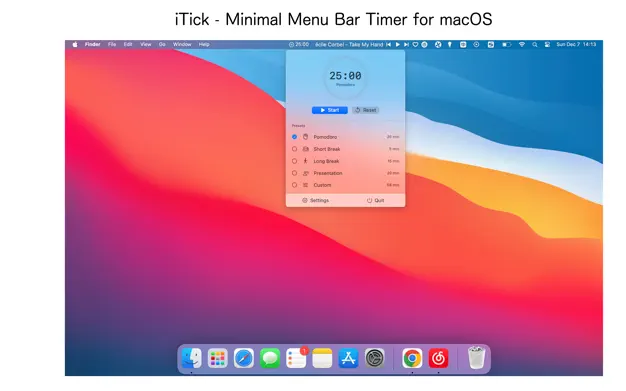This screenshot has height=391, width=626.
Task: Click the Short Break preset's cup icon
Action: pyautogui.click(x=305, y=149)
